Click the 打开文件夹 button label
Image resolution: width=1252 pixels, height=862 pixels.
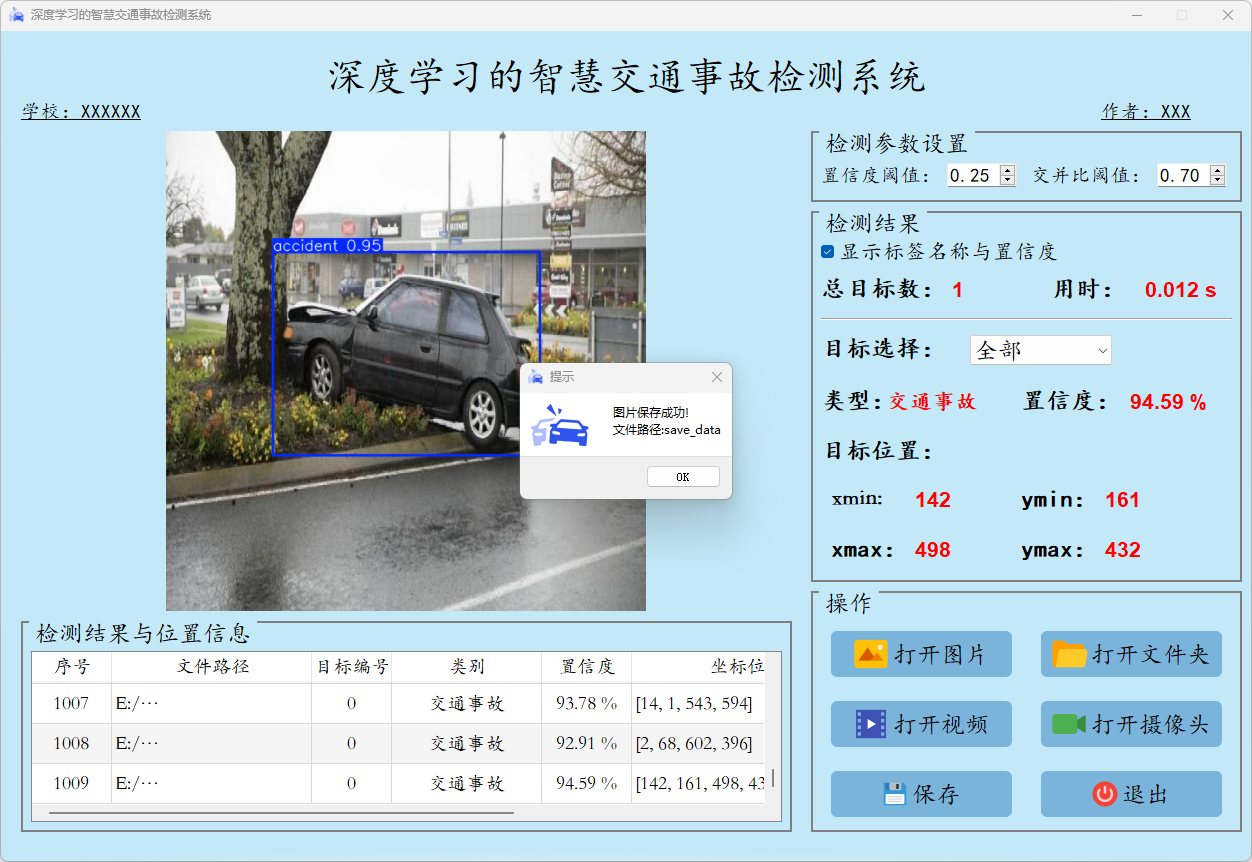pos(1150,655)
